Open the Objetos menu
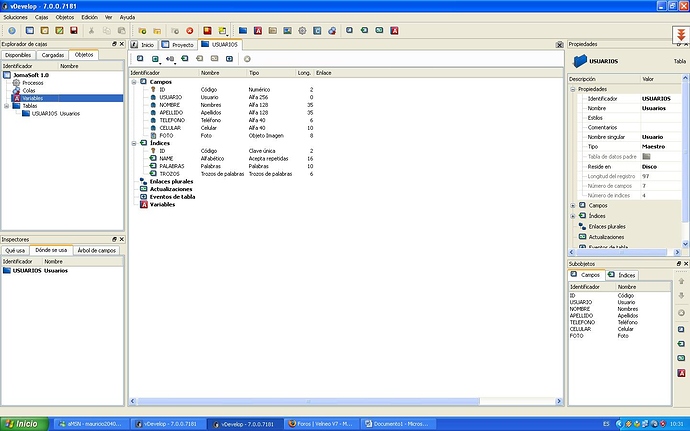Viewport: 690px width, 431px height. coord(65,17)
